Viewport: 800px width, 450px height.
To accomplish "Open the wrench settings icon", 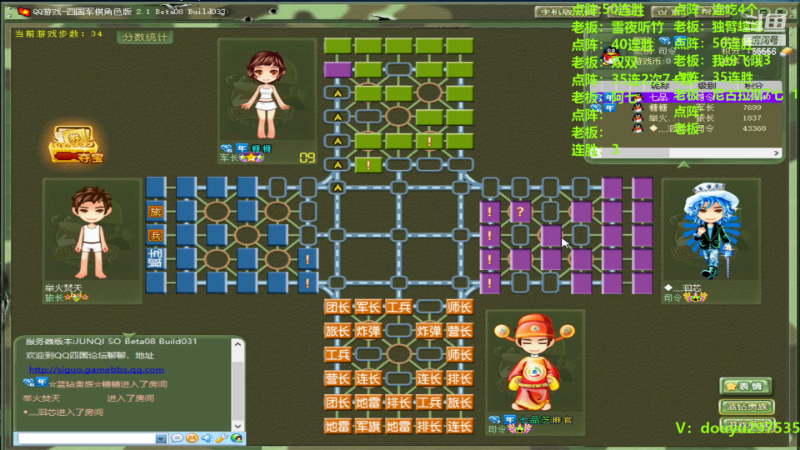I will point(221,438).
